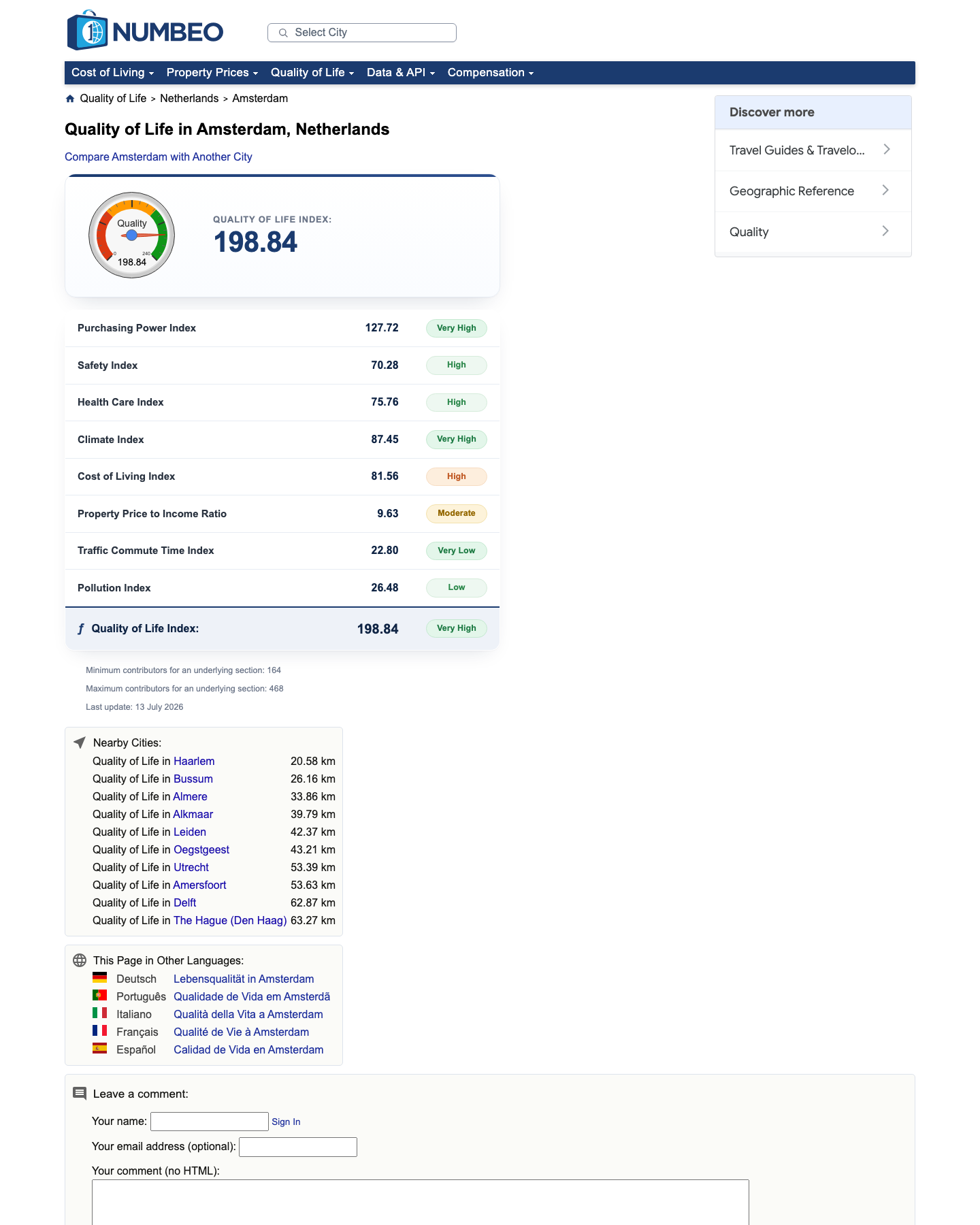Open Compare Amsterdam with Another City

159,157
